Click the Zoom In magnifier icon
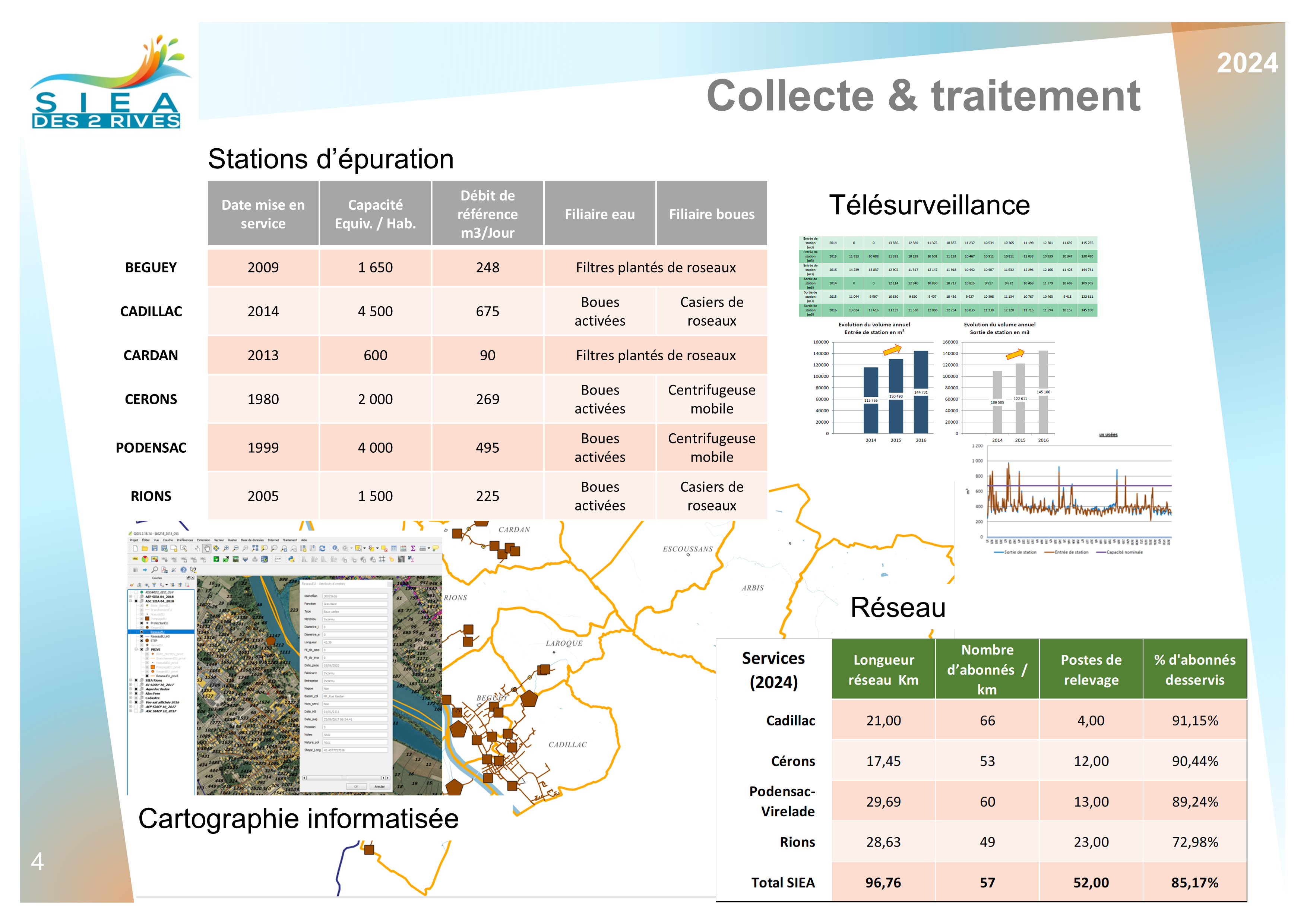This screenshot has width=1307, height=924. coord(226,548)
